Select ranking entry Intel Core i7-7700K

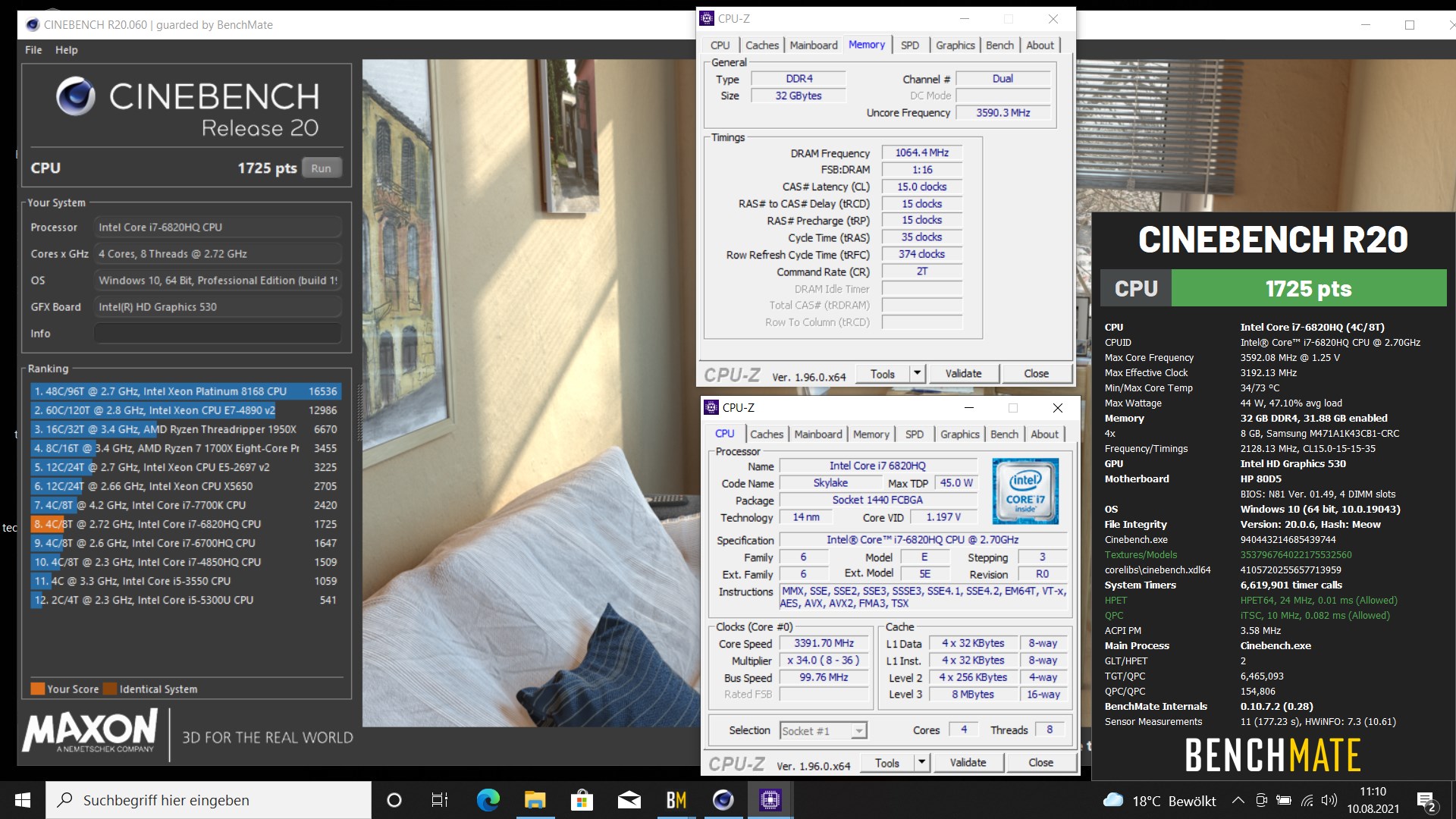[185, 505]
